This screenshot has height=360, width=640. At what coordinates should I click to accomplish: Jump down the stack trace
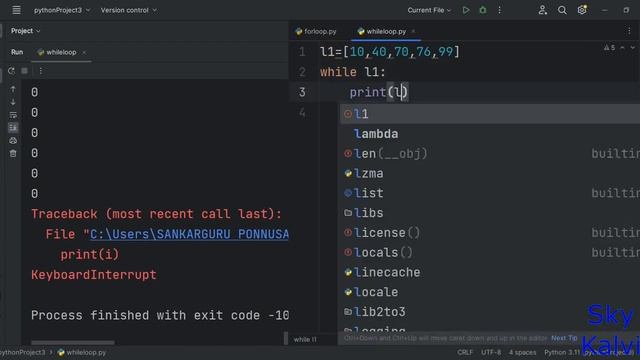click(x=13, y=102)
